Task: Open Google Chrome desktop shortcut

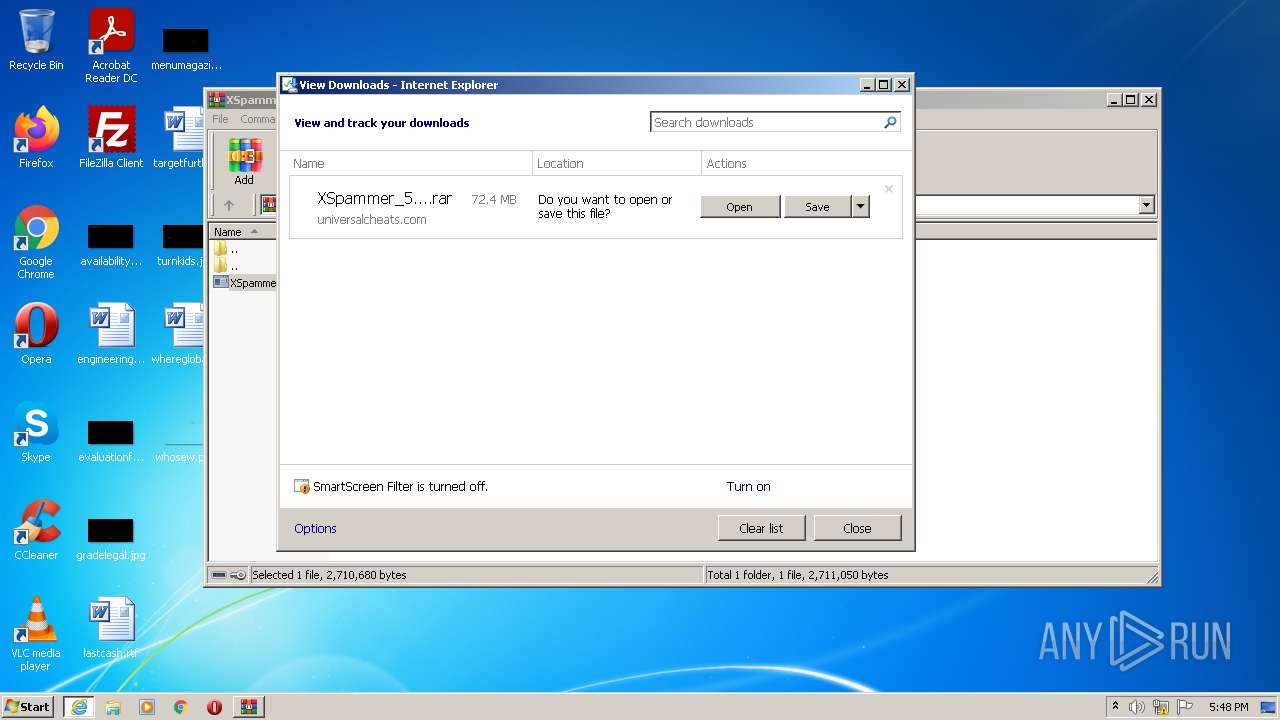Action: (36, 243)
